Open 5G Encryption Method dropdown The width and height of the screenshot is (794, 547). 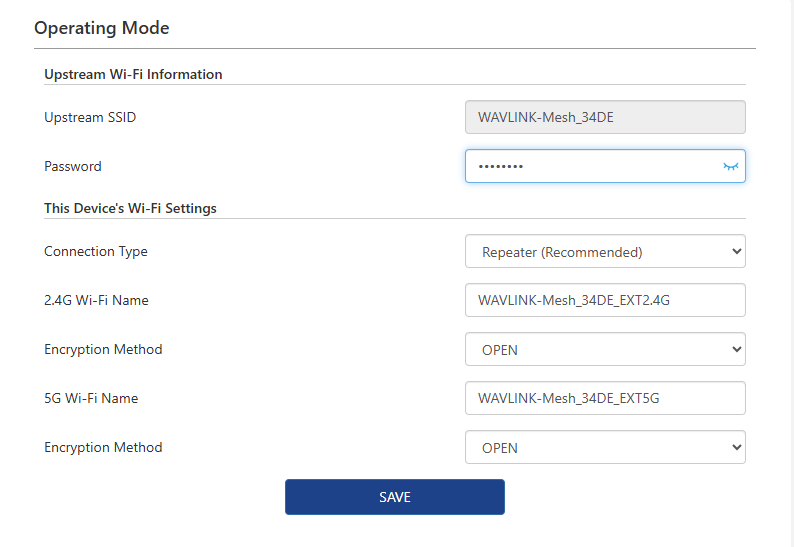pyautogui.click(x=605, y=447)
